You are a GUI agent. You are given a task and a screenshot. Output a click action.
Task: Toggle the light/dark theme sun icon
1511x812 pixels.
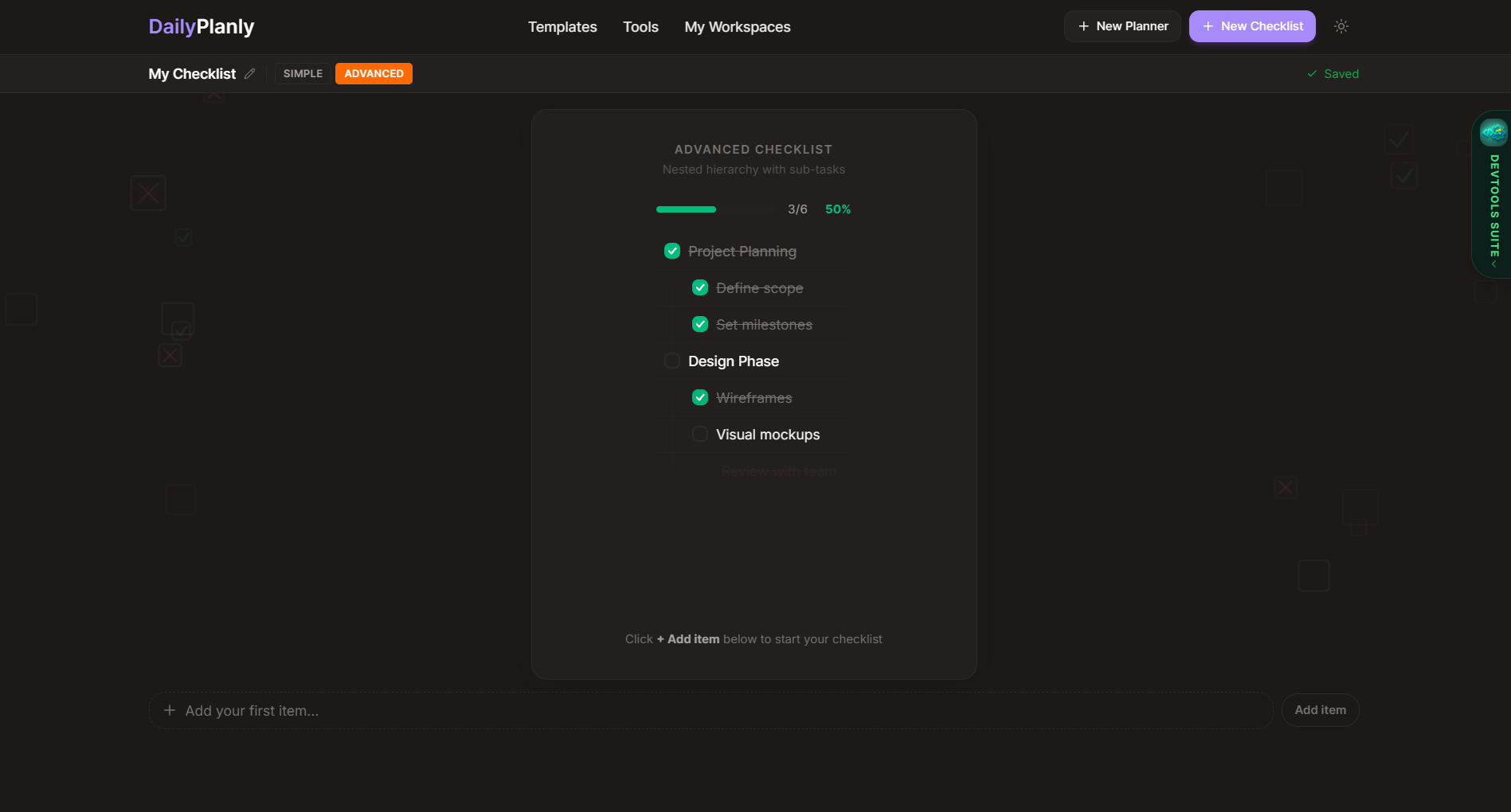coord(1341,26)
